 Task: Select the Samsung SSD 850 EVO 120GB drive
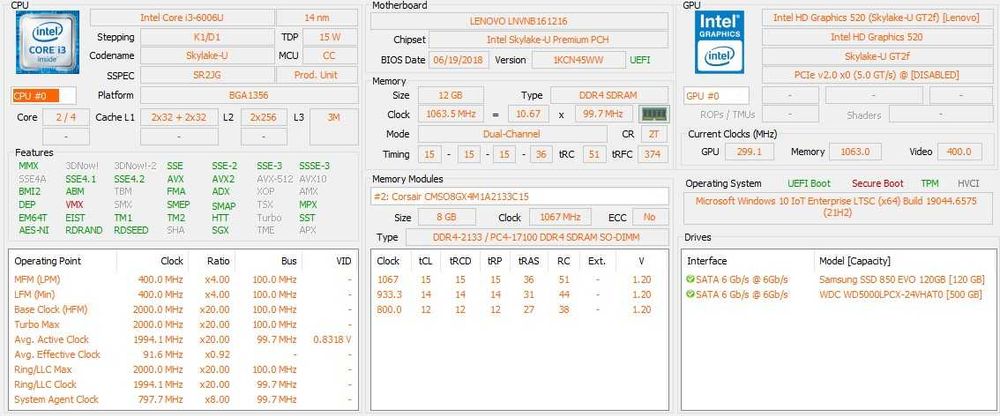click(x=837, y=279)
